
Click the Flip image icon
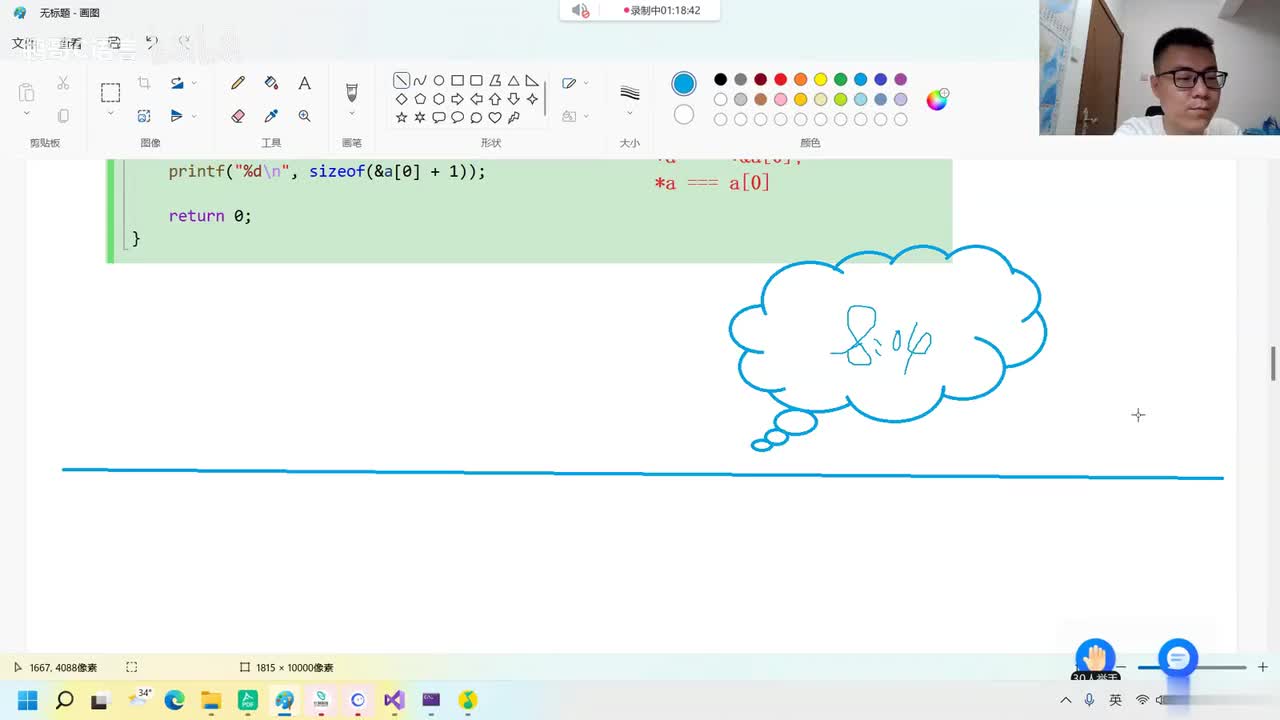[x=177, y=116]
